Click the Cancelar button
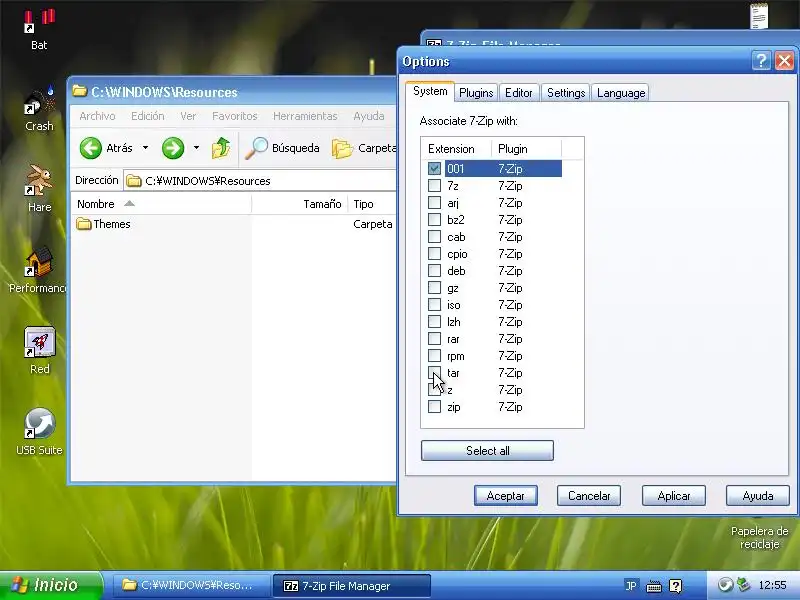Viewport: 800px width, 600px height. pos(589,495)
